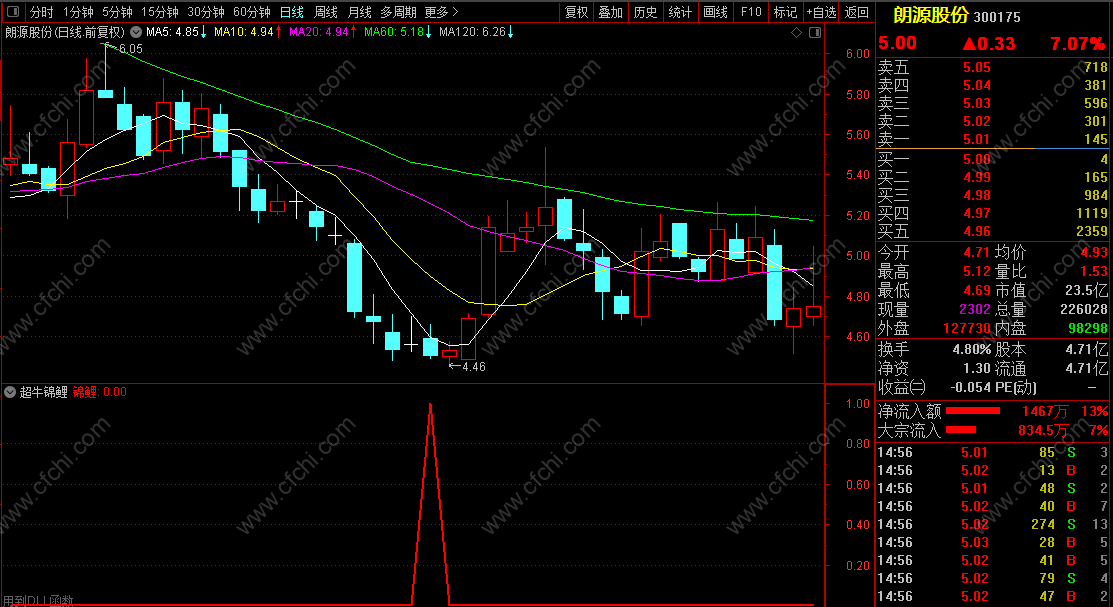Viewport: 1113px width, 607px height.
Task: Click the diamond icon above price axis
Action: tap(796, 33)
